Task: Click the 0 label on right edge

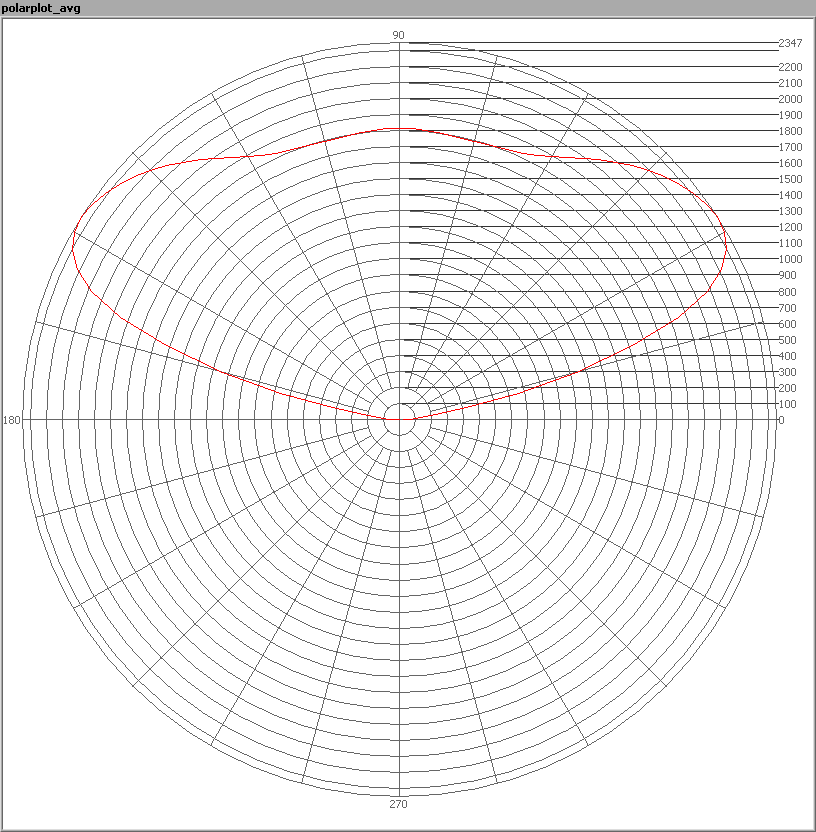Action: tap(782, 420)
